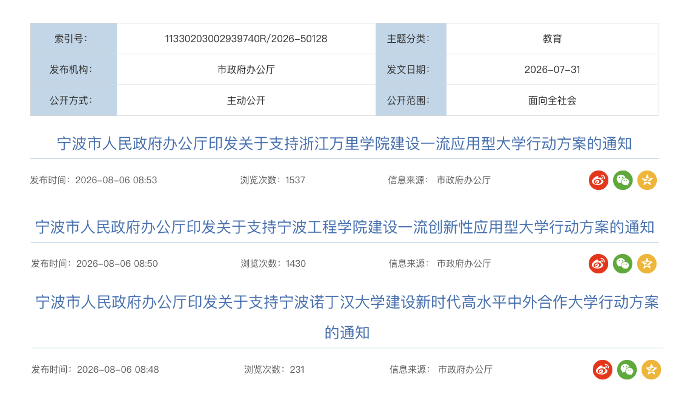684x399 pixels.
Task: Click the 公开方式 label cell
Action: (73, 100)
